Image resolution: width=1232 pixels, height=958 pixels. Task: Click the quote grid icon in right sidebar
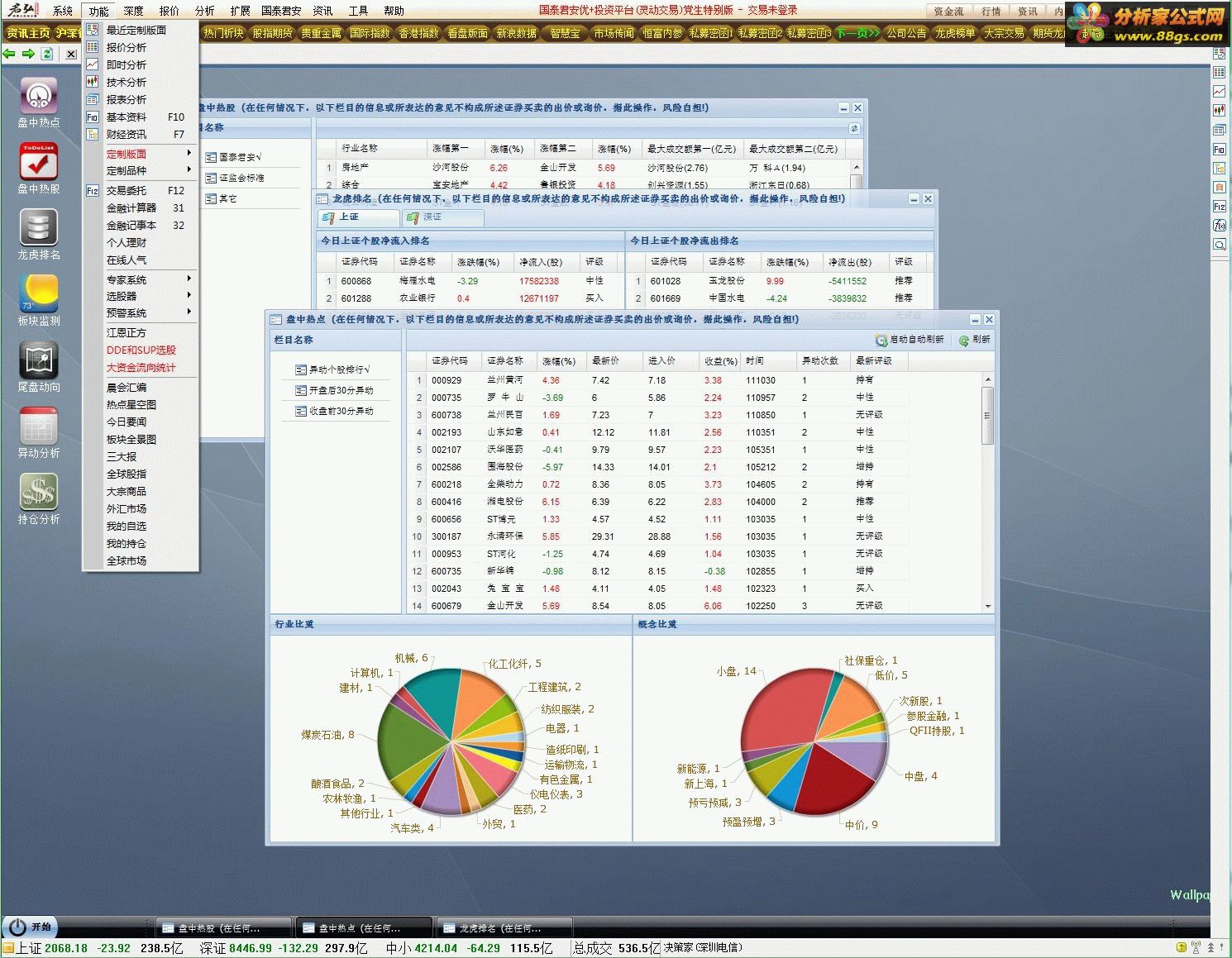tap(1220, 72)
